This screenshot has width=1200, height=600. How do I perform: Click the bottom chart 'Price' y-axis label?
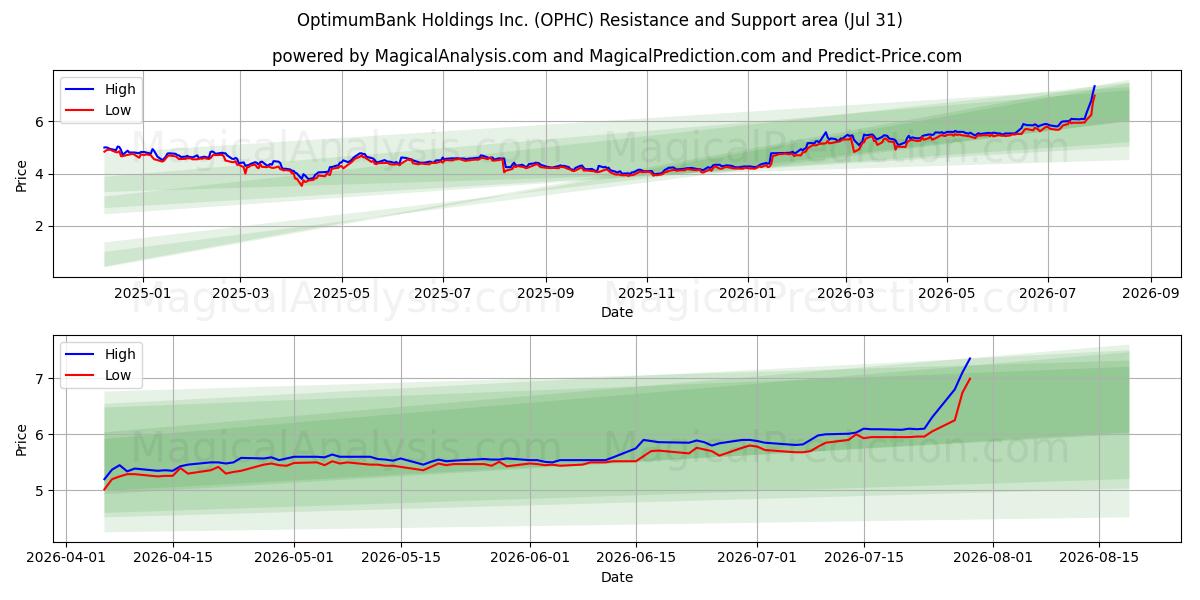22,438
